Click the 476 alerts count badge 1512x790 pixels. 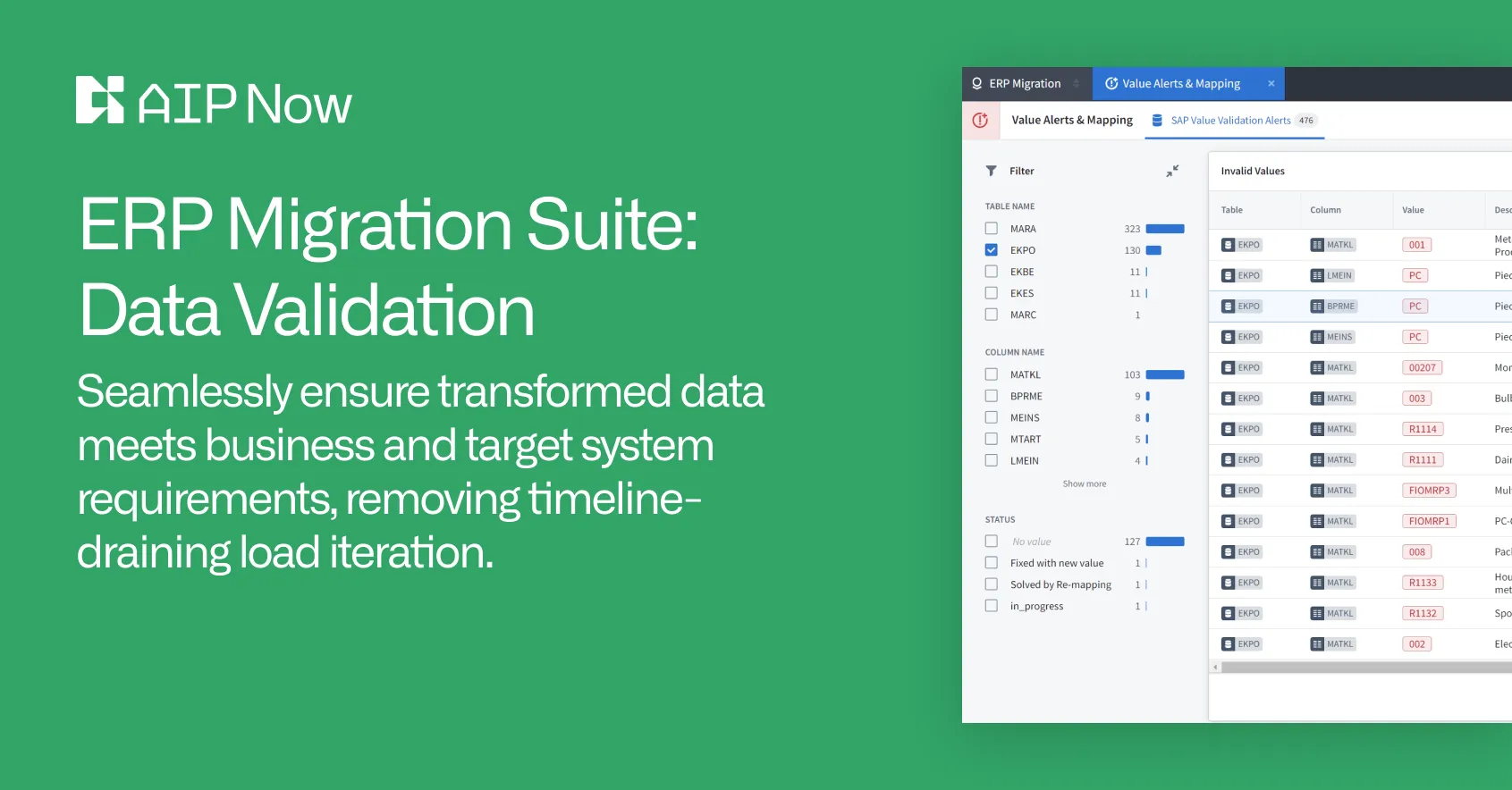click(1306, 121)
